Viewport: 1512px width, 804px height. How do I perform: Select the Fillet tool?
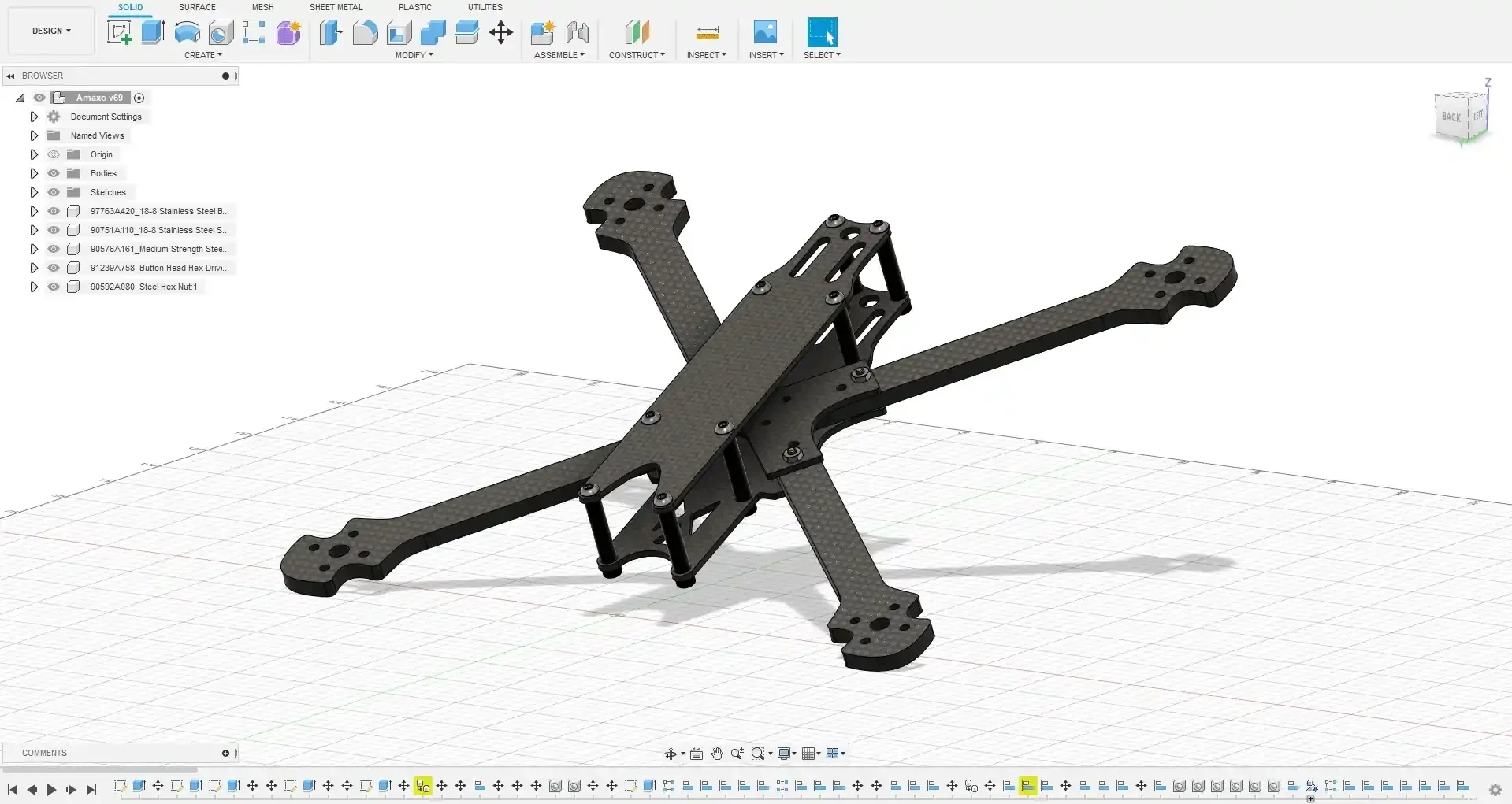[365, 32]
